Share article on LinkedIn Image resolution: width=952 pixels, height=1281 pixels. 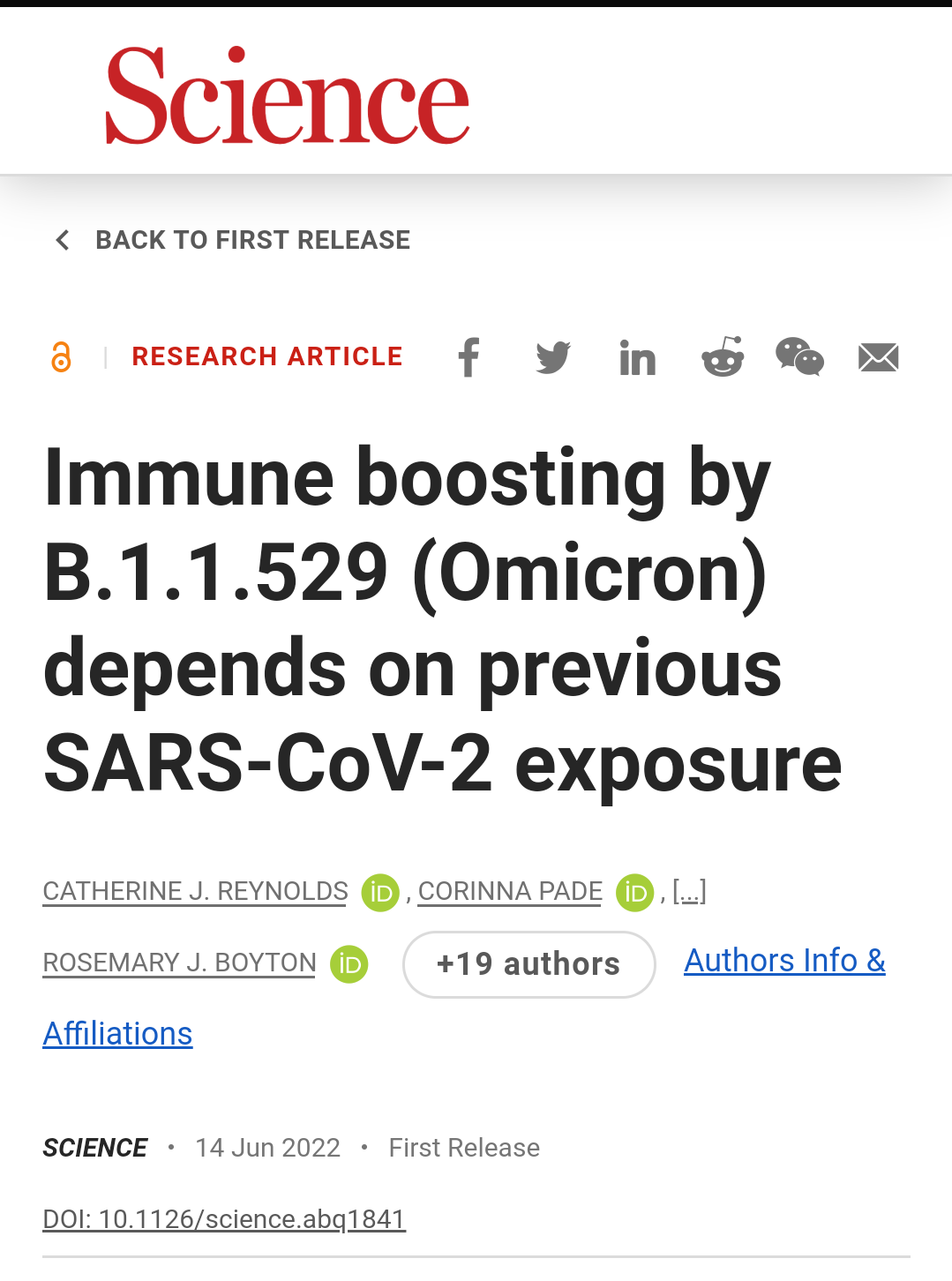click(637, 358)
